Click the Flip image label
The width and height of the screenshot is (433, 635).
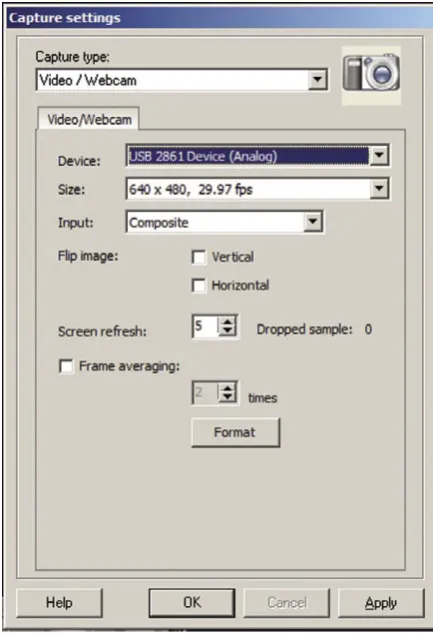(x=88, y=256)
